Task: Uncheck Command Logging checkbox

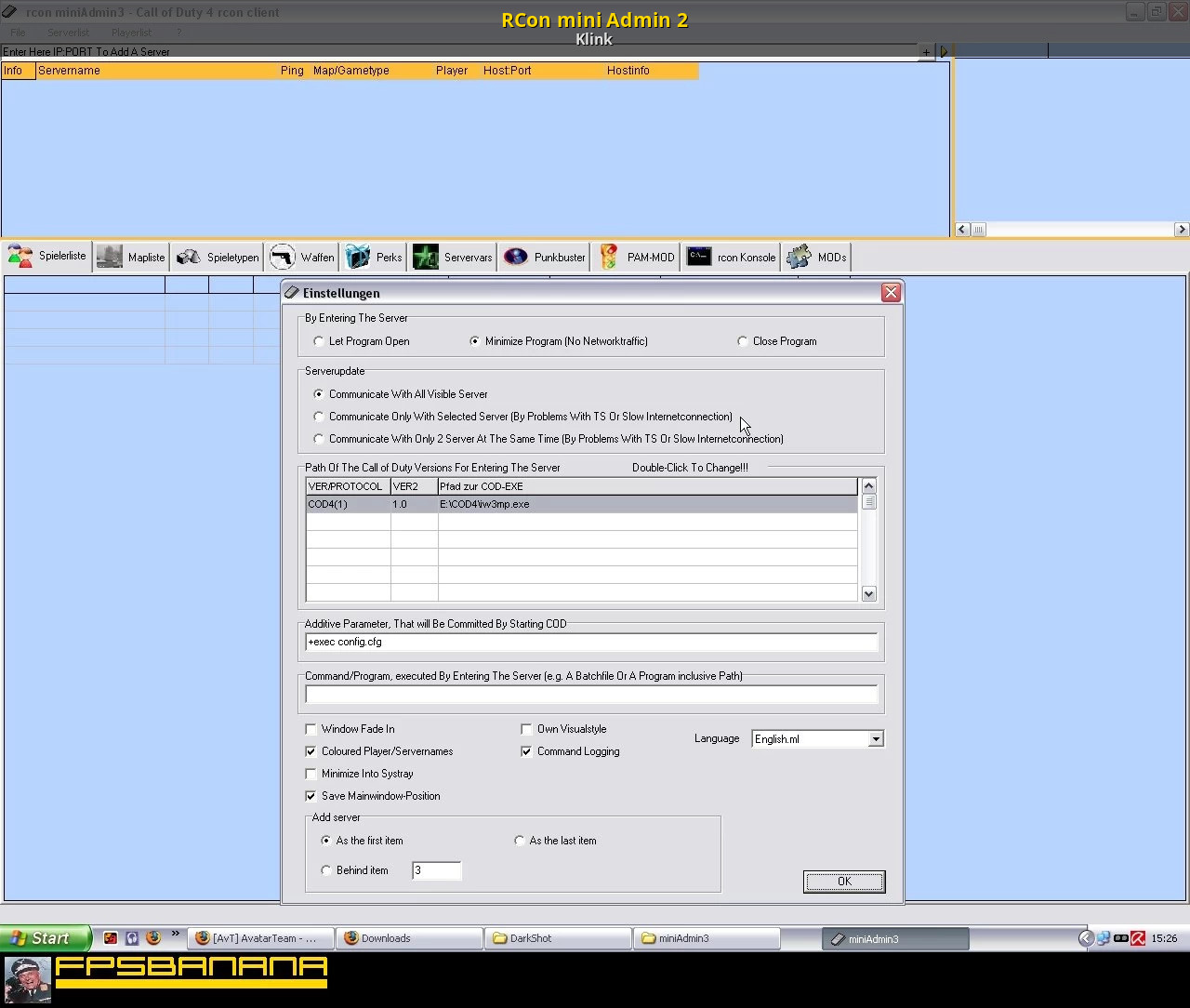Action: click(x=526, y=751)
